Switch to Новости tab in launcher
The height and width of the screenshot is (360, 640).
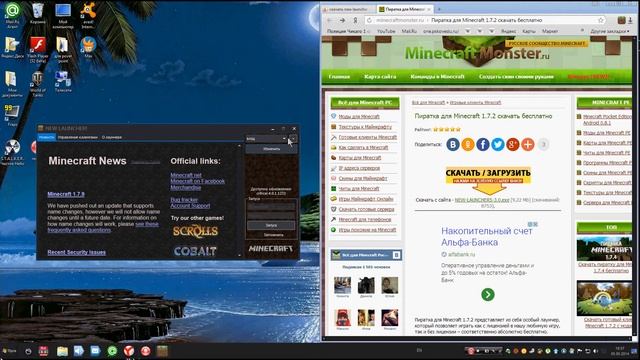coord(47,137)
